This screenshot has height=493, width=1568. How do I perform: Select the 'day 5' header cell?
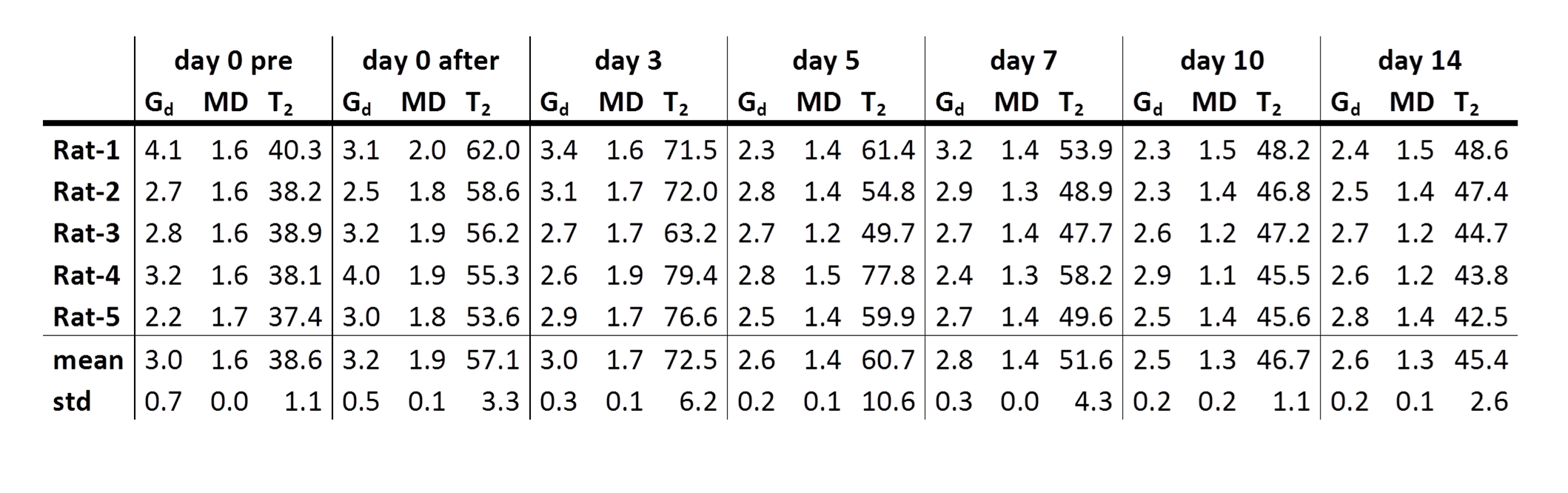(825, 61)
